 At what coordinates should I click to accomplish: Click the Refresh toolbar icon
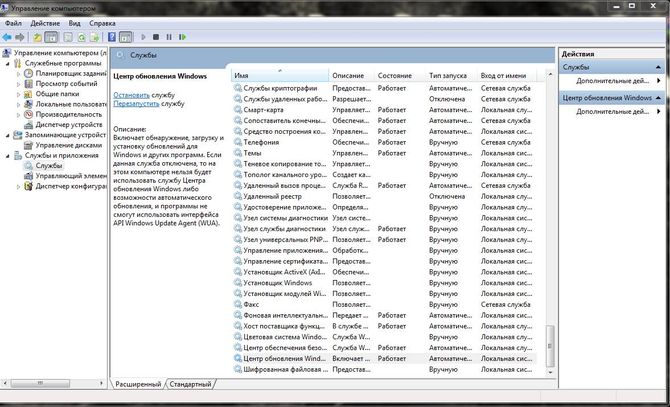coord(81,37)
